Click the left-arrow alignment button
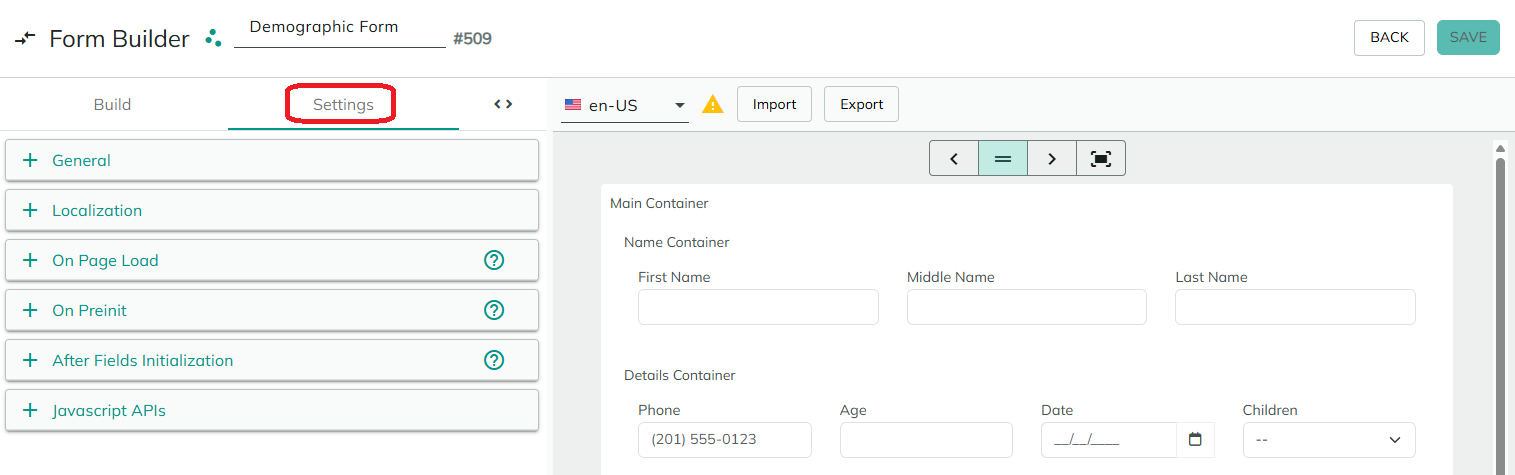The image size is (1515, 475). click(x=954, y=158)
